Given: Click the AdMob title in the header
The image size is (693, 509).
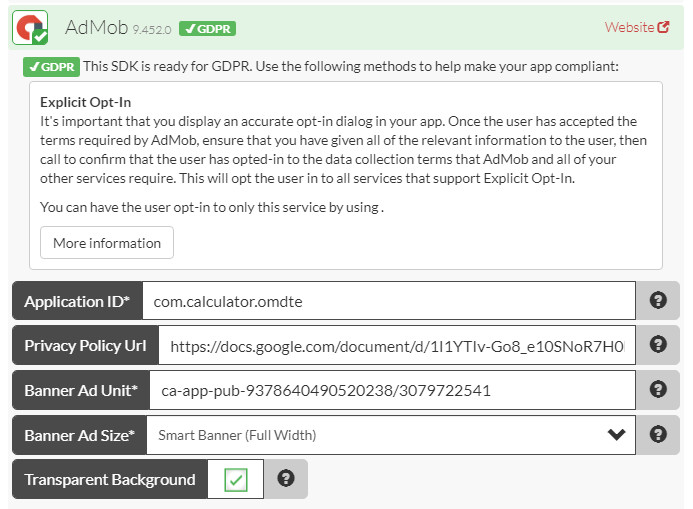Looking at the screenshot, I should tap(96, 27).
